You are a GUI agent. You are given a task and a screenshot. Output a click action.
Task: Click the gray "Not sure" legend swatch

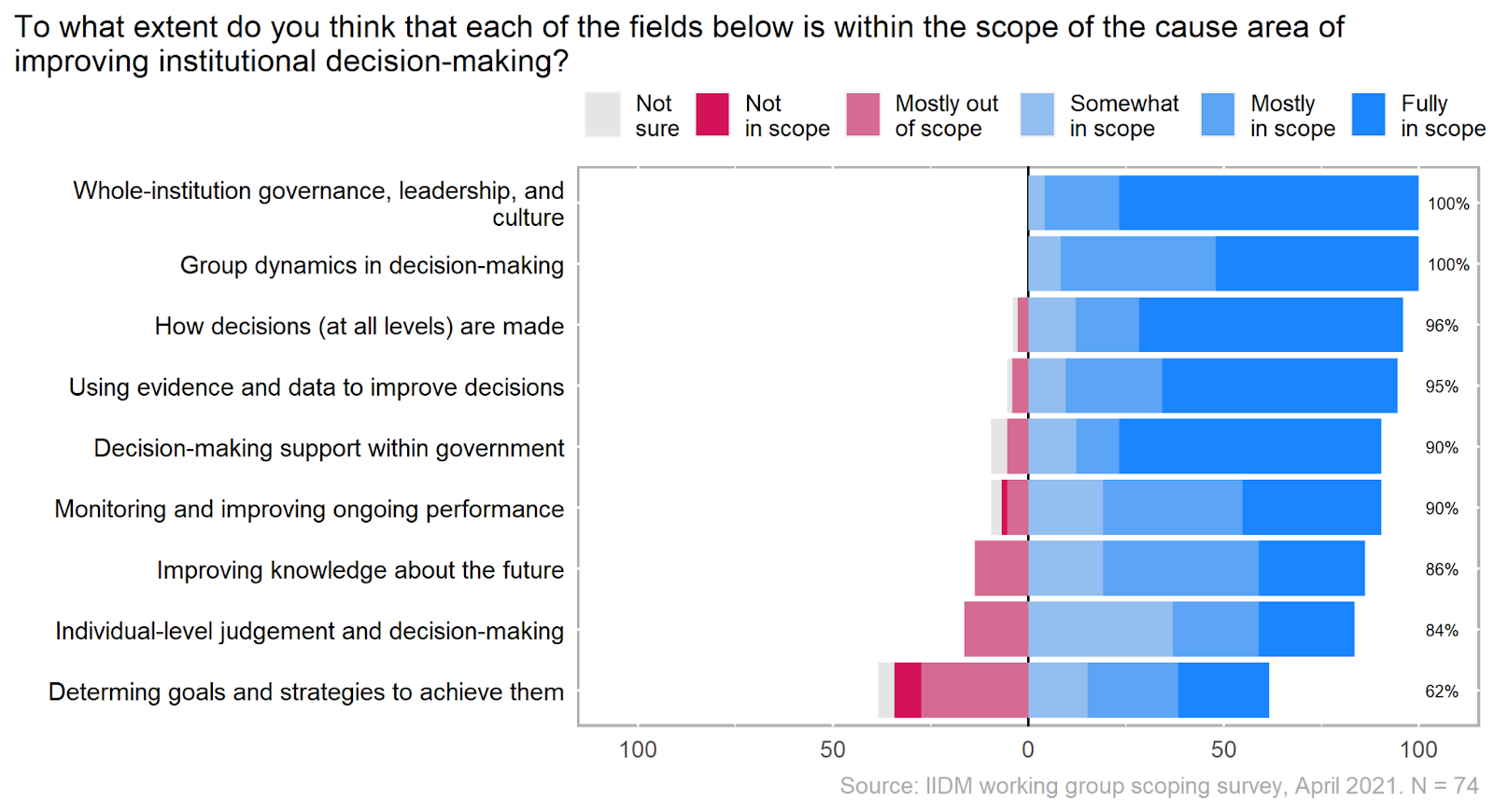(602, 115)
